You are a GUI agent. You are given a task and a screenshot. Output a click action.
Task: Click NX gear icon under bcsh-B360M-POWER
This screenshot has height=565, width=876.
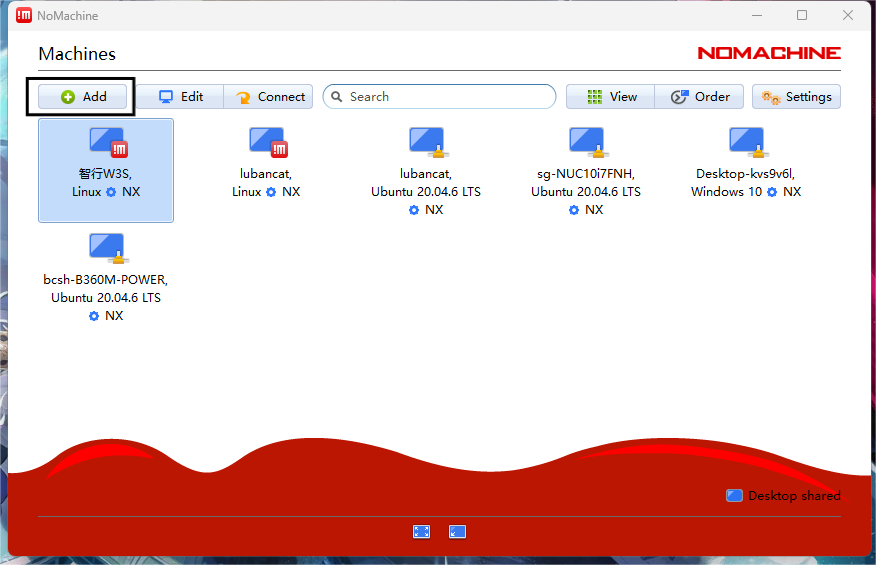click(94, 316)
